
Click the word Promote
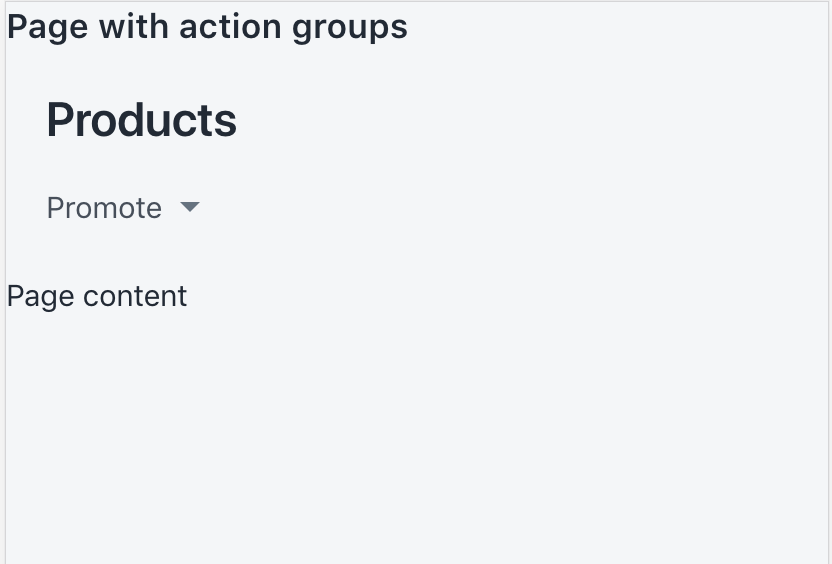(104, 208)
